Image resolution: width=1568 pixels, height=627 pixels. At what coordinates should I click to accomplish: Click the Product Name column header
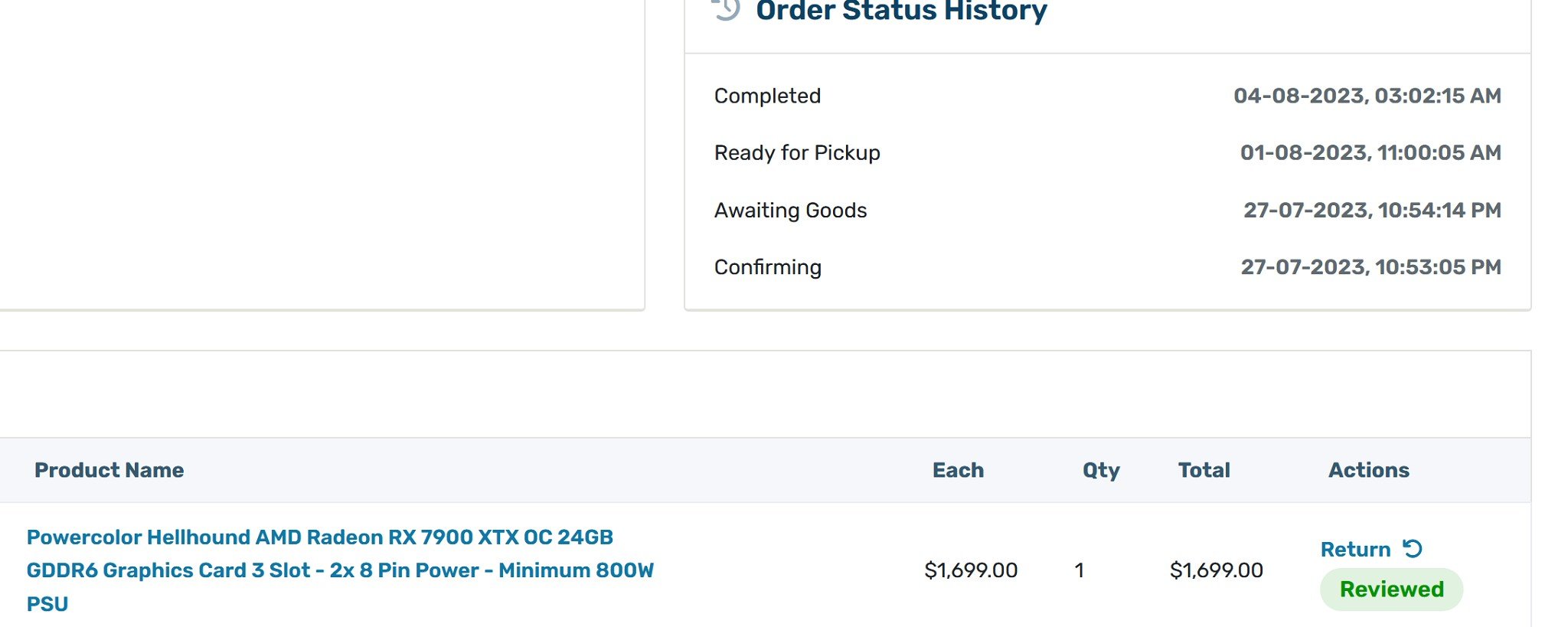click(109, 470)
